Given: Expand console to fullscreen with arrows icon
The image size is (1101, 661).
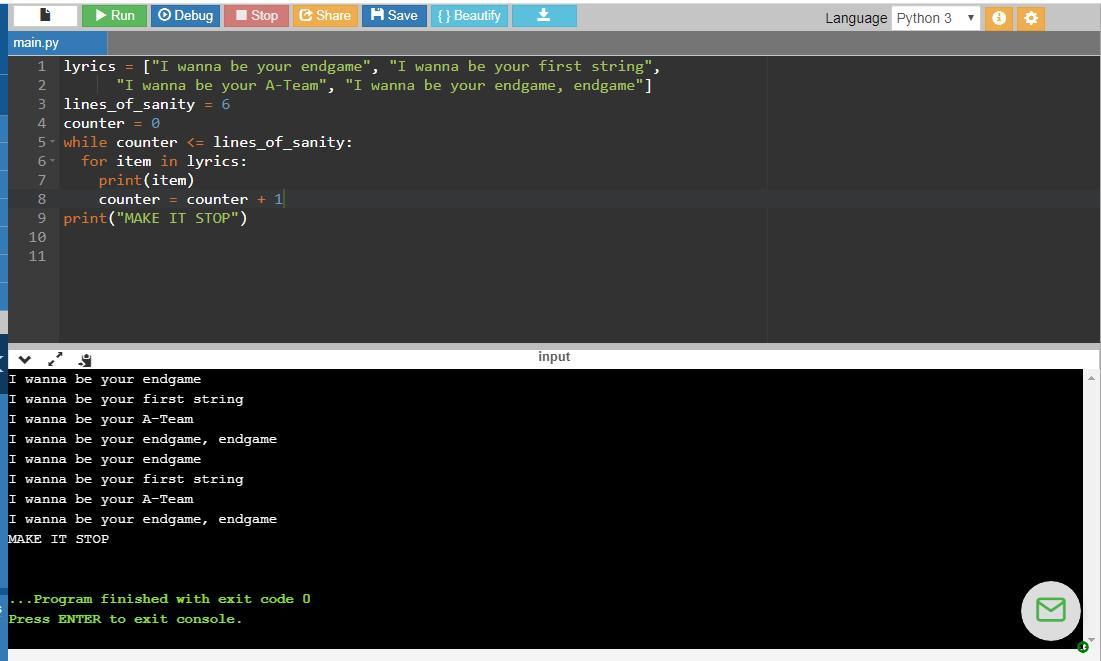Looking at the screenshot, I should click(x=55, y=359).
